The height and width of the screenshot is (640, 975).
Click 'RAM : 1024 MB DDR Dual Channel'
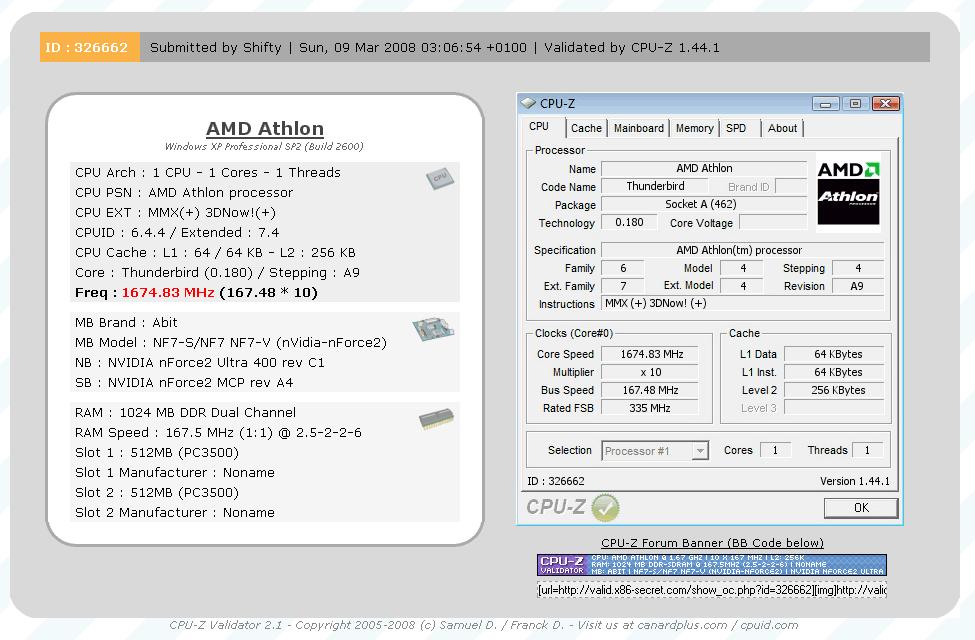[185, 412]
